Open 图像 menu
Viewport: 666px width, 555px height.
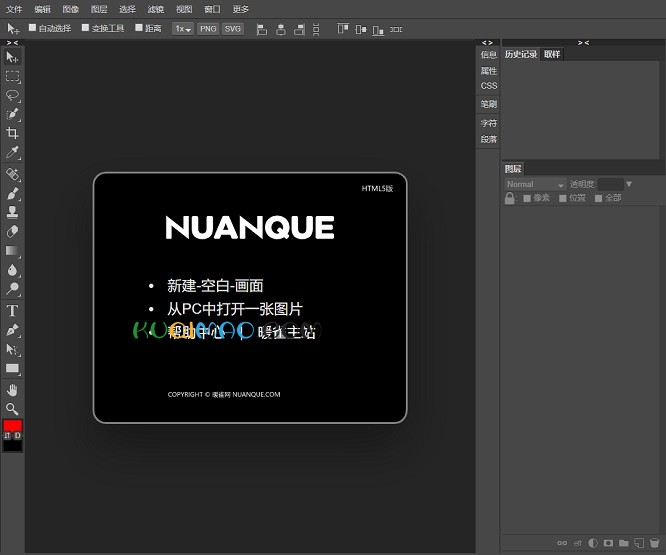pyautogui.click(x=71, y=9)
